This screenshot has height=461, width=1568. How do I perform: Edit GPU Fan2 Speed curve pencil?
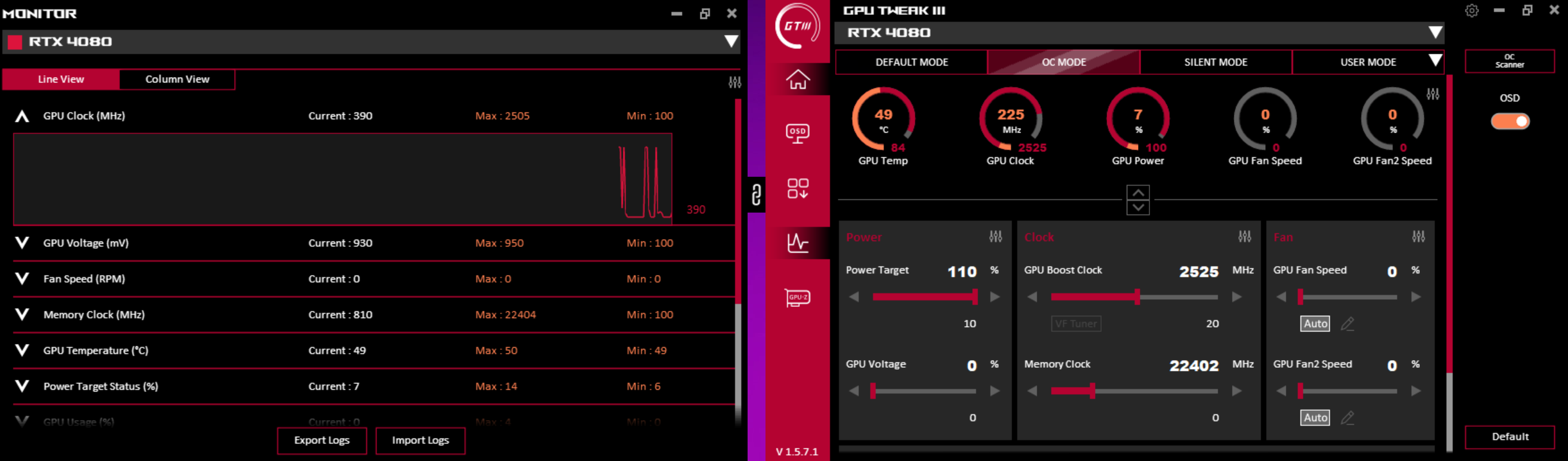(1348, 418)
